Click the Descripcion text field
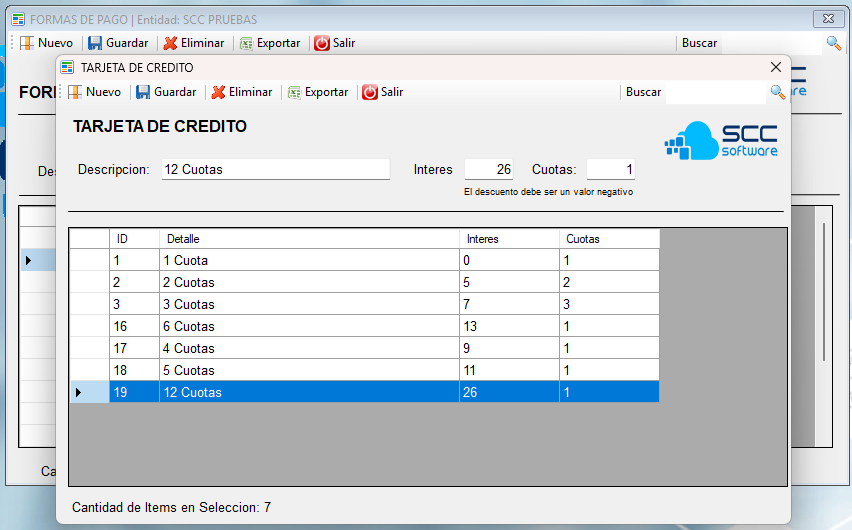The height and width of the screenshot is (530, 852). point(275,170)
